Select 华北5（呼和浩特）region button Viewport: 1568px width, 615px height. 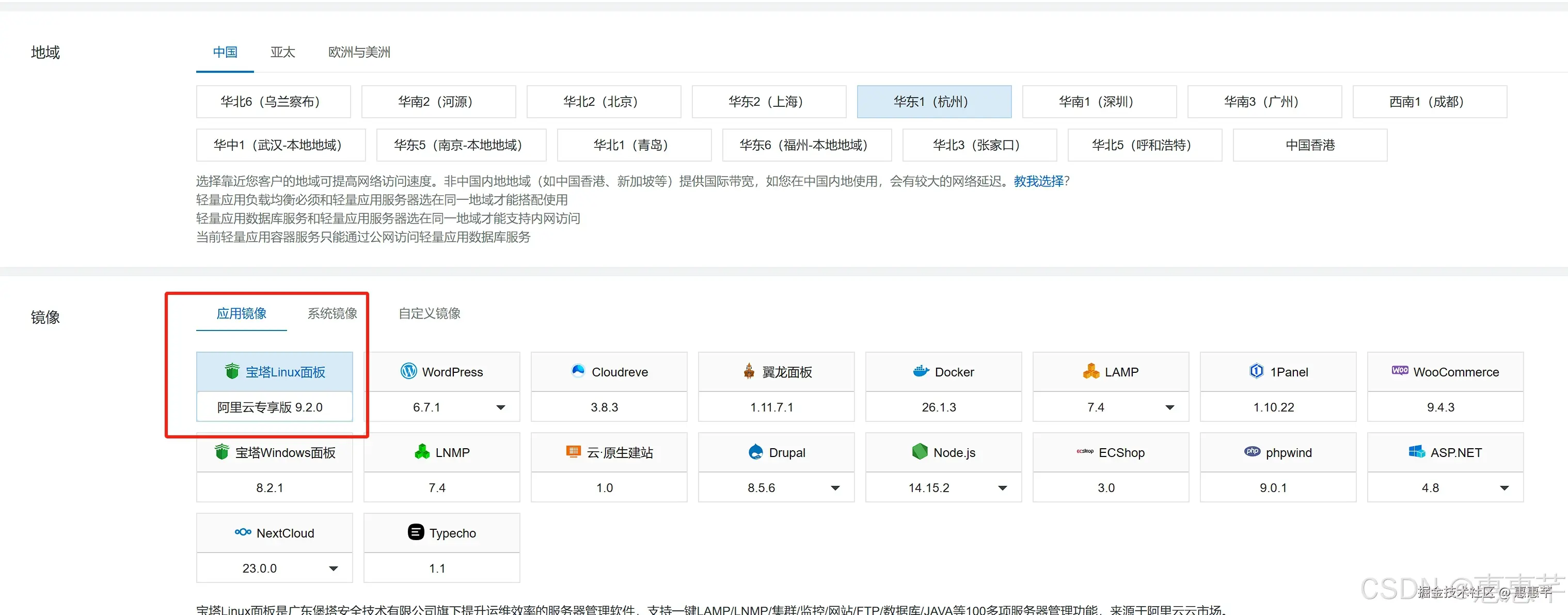pos(1145,145)
